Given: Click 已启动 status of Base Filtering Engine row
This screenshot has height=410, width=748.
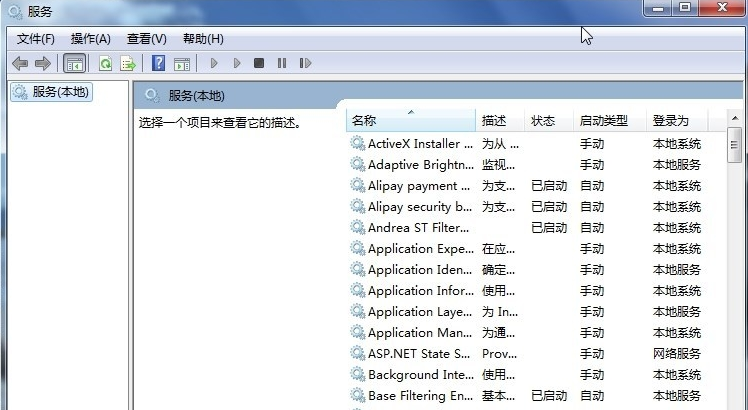Looking at the screenshot, I should (x=549, y=395).
